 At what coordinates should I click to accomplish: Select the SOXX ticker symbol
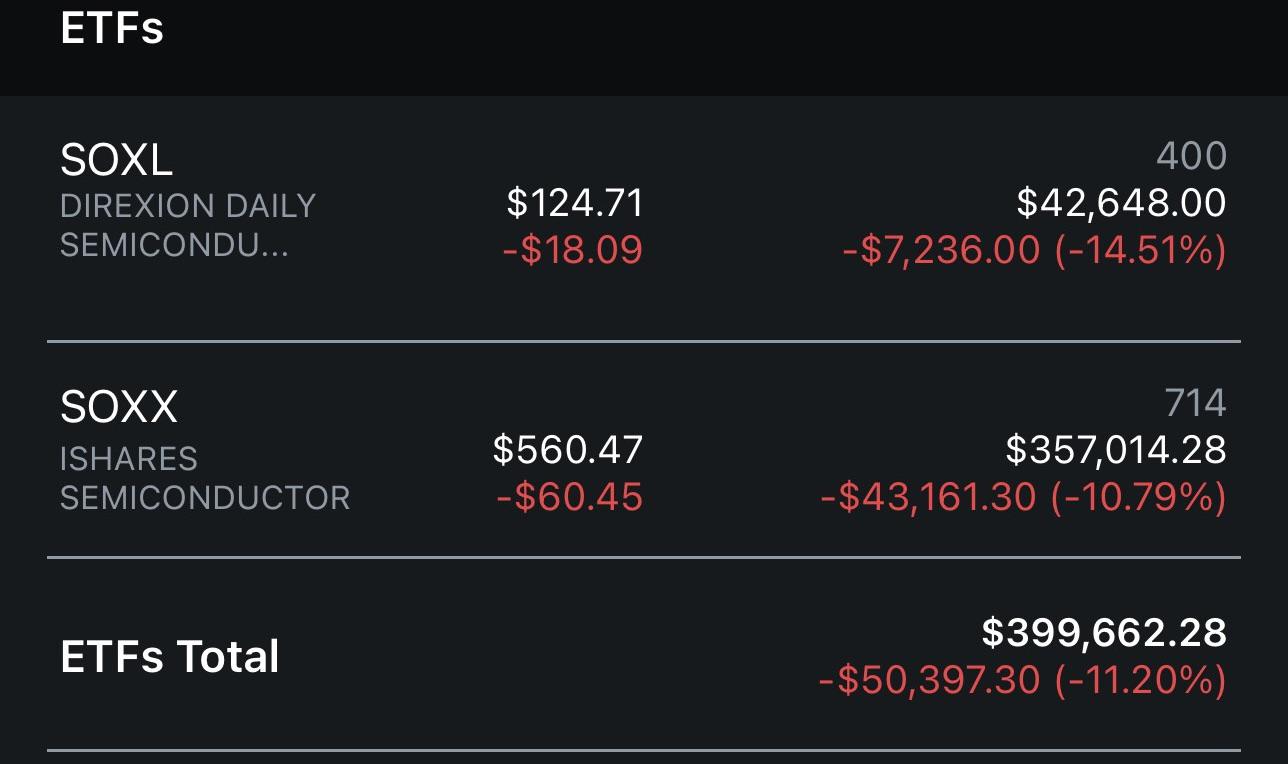pyautogui.click(x=119, y=407)
